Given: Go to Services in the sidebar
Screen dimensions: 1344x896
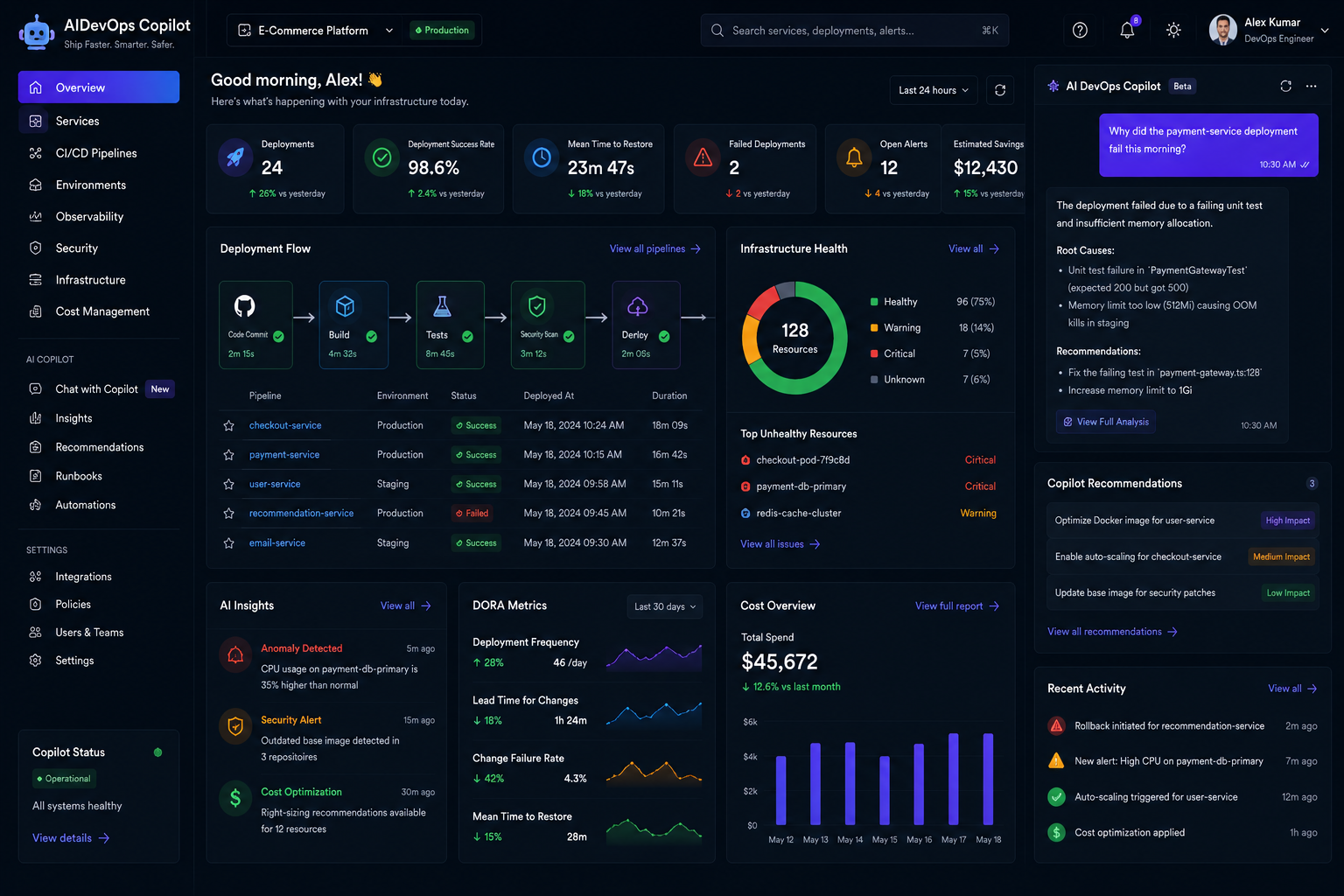Looking at the screenshot, I should click(x=99, y=121).
